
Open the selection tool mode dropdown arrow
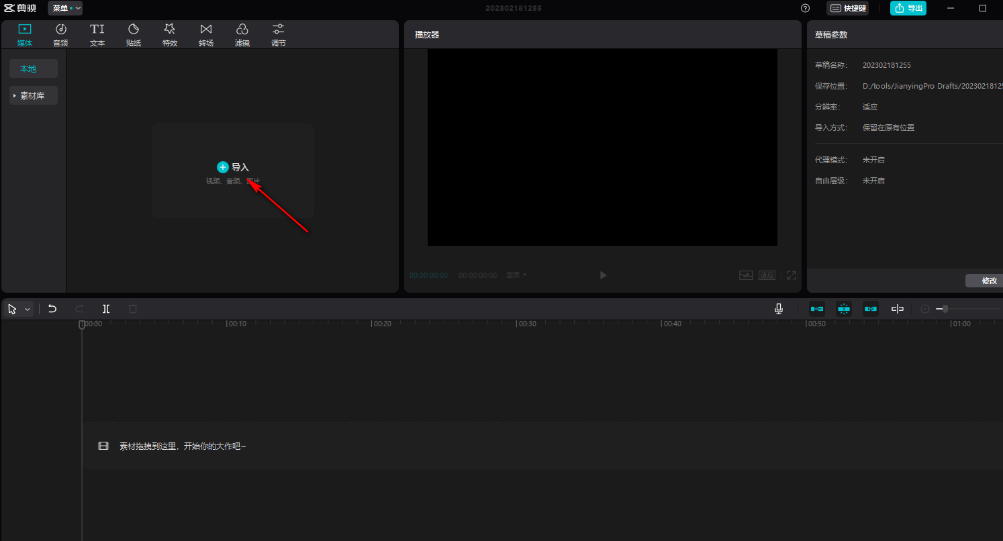pyautogui.click(x=27, y=310)
